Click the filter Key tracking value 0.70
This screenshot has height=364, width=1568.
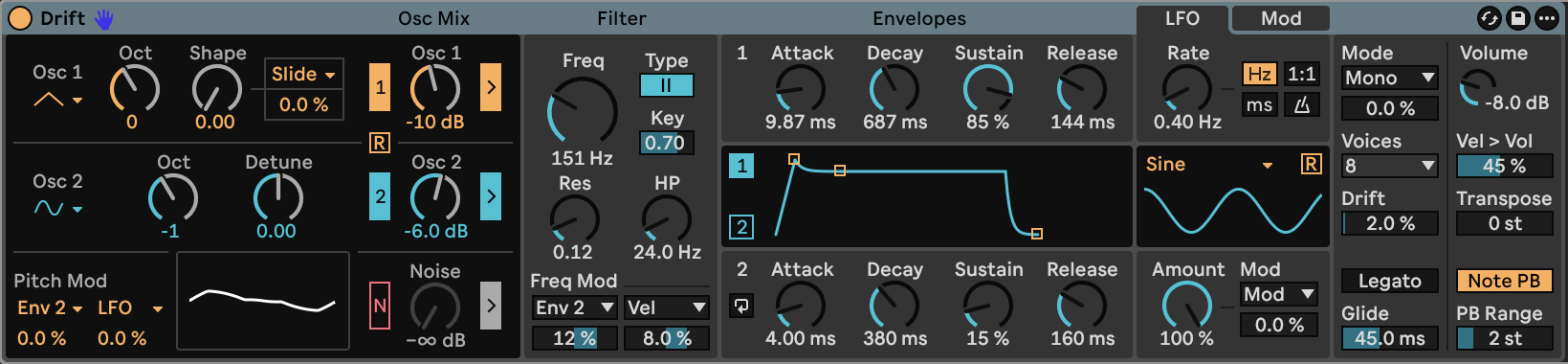point(667,143)
